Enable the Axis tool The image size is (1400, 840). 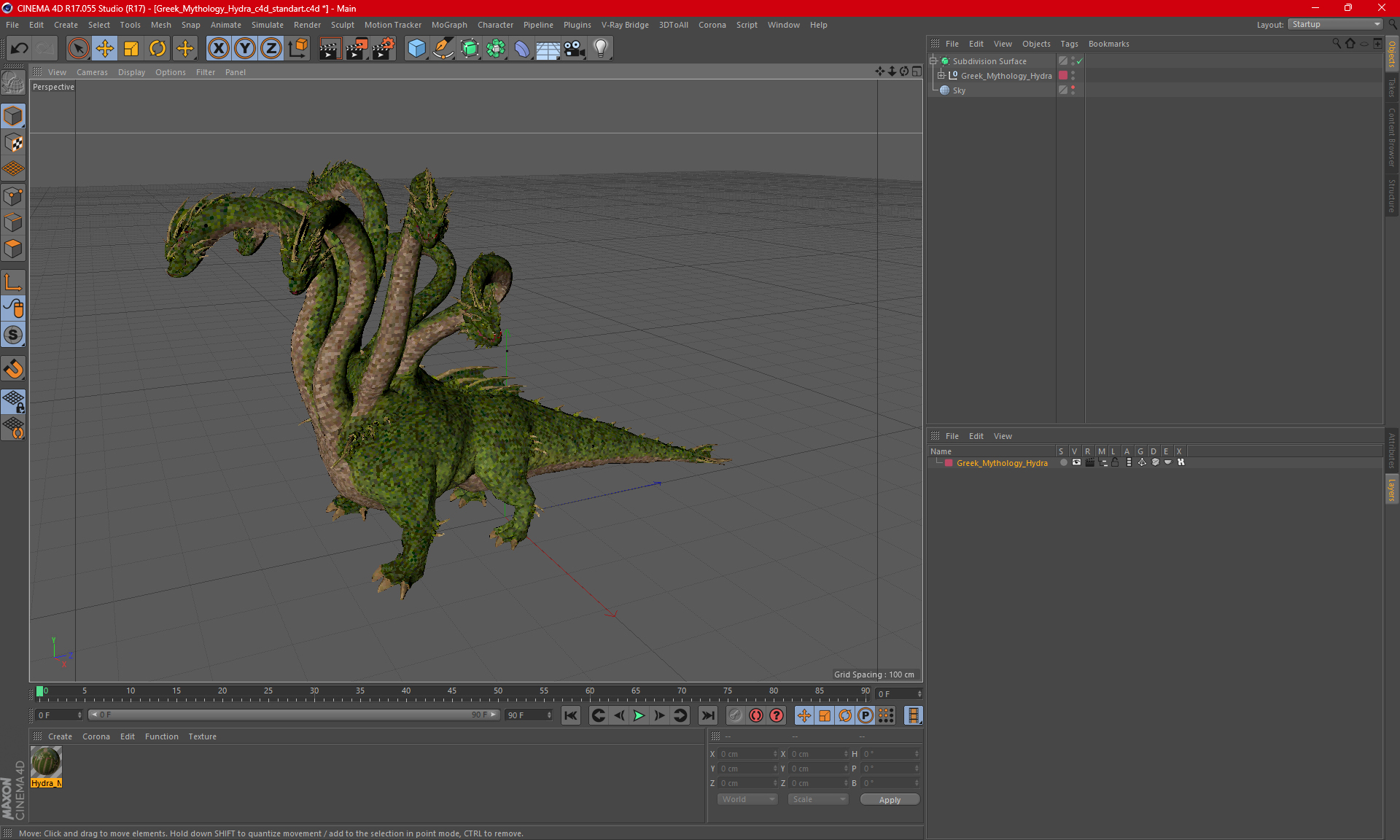point(14,282)
